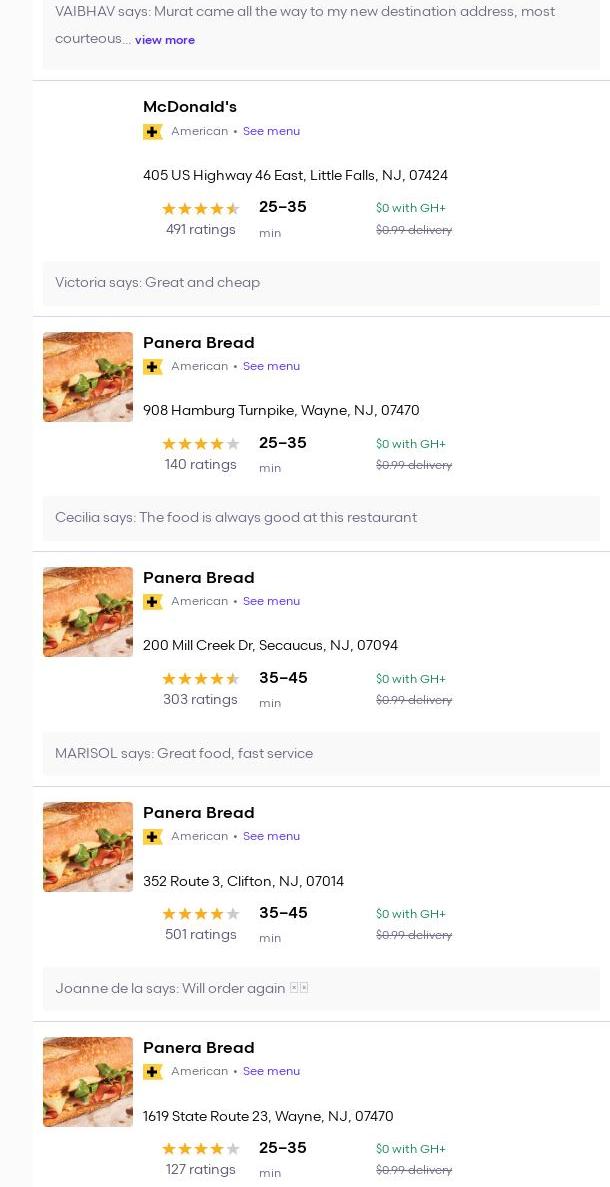The image size is (610, 1187).
Task: Click MARISOL's review 'Great food, fast service'
Action: (184, 754)
